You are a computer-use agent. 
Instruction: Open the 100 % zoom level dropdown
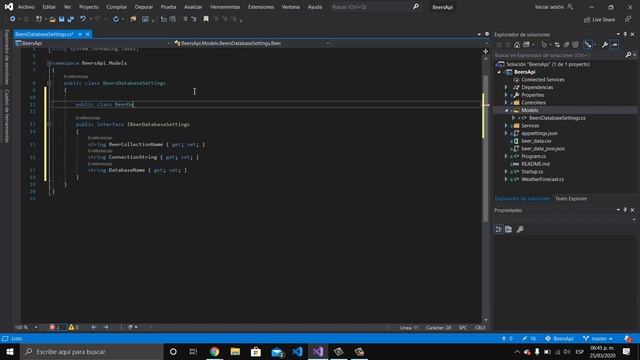click(36, 327)
